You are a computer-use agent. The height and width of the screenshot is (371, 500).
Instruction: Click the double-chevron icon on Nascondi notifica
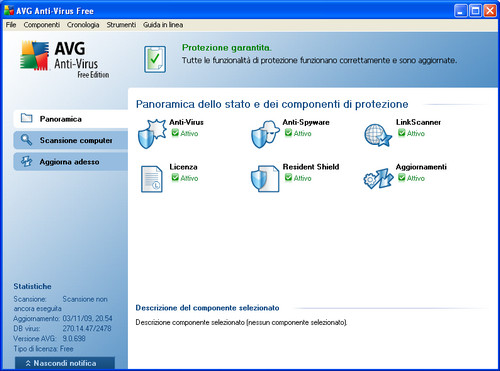28,363
